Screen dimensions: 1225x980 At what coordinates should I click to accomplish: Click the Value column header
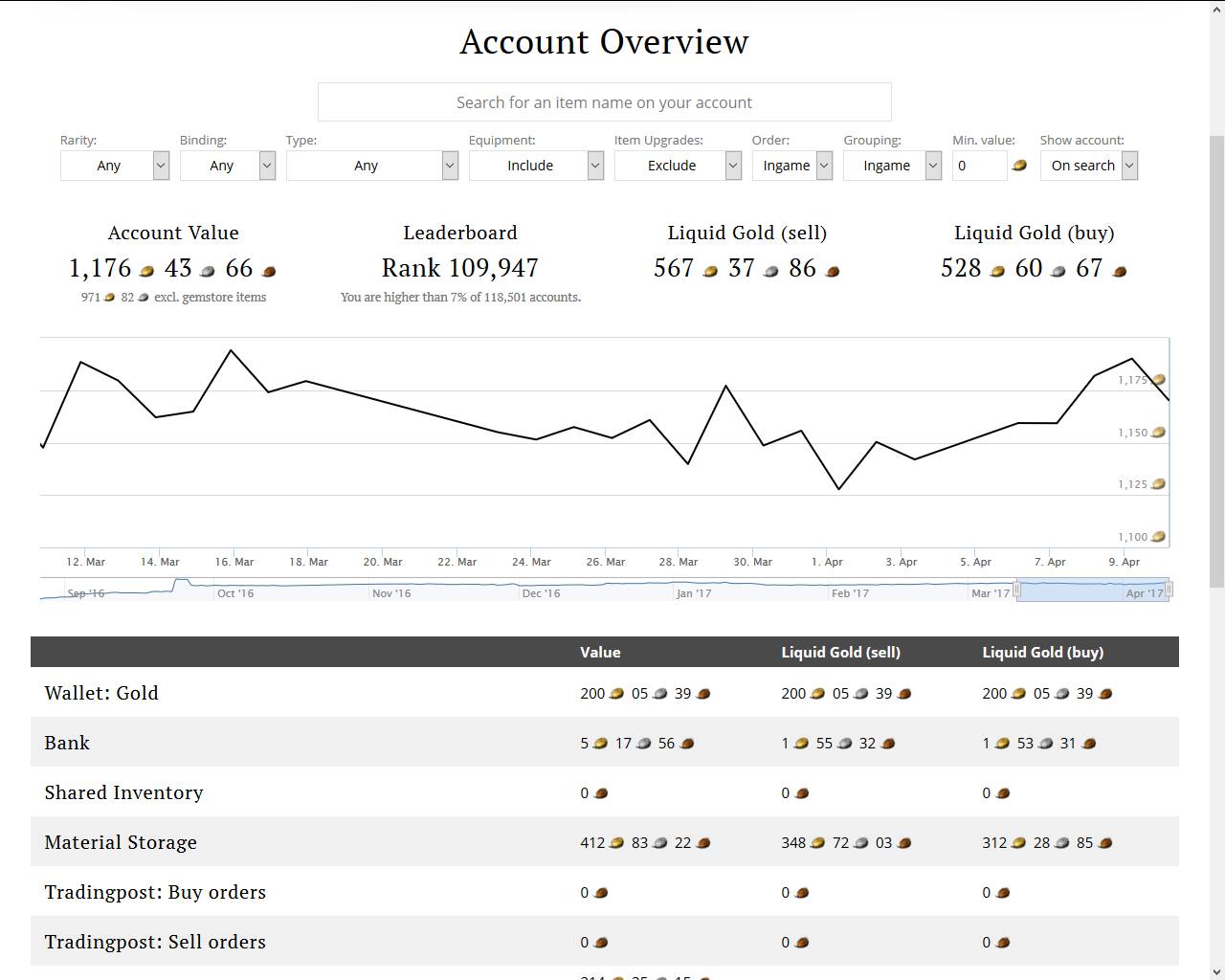[x=600, y=652]
